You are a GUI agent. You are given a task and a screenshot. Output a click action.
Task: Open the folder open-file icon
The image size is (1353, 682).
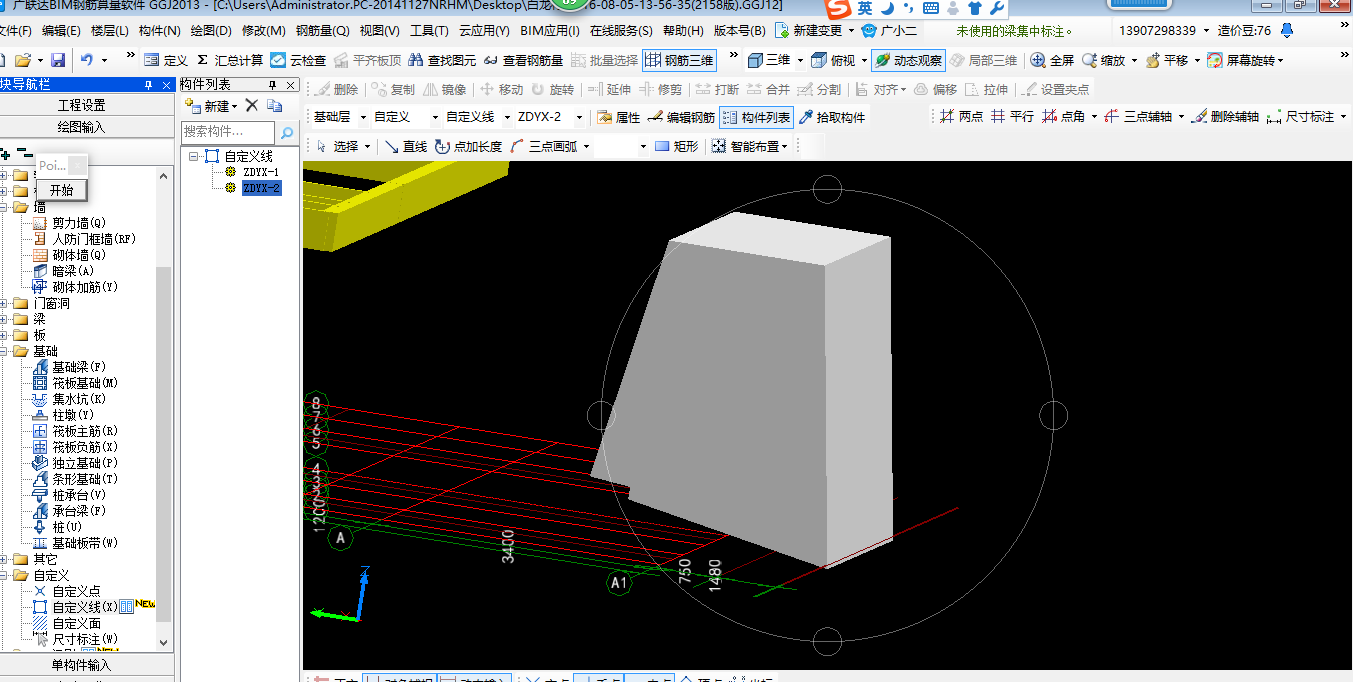[x=23, y=60]
